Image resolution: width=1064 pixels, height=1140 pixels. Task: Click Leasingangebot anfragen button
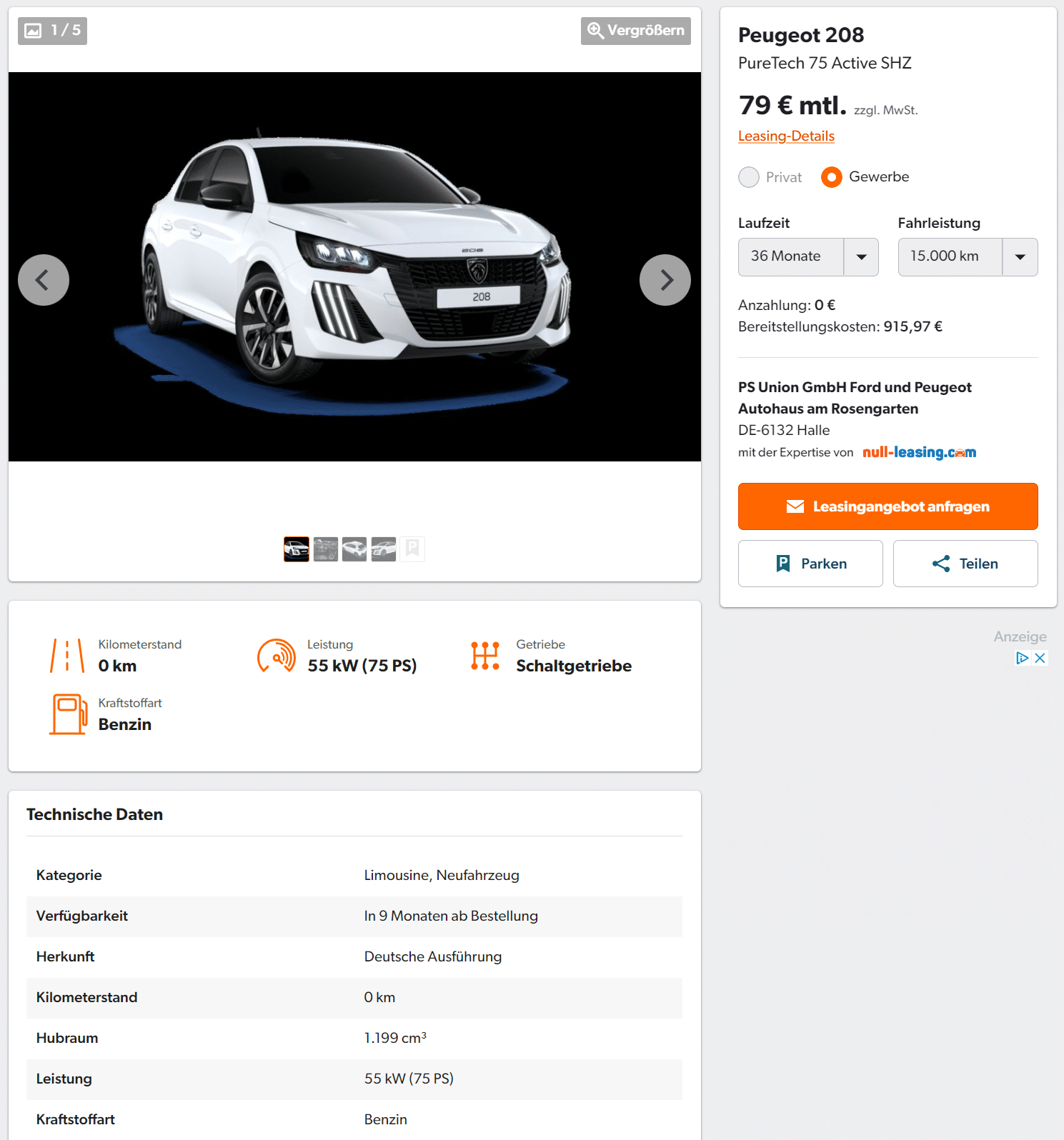point(888,506)
